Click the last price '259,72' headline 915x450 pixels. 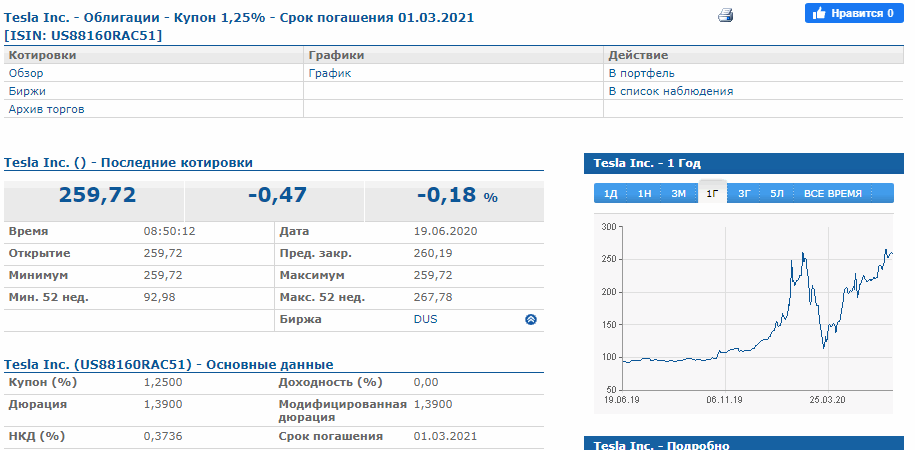tap(97, 196)
